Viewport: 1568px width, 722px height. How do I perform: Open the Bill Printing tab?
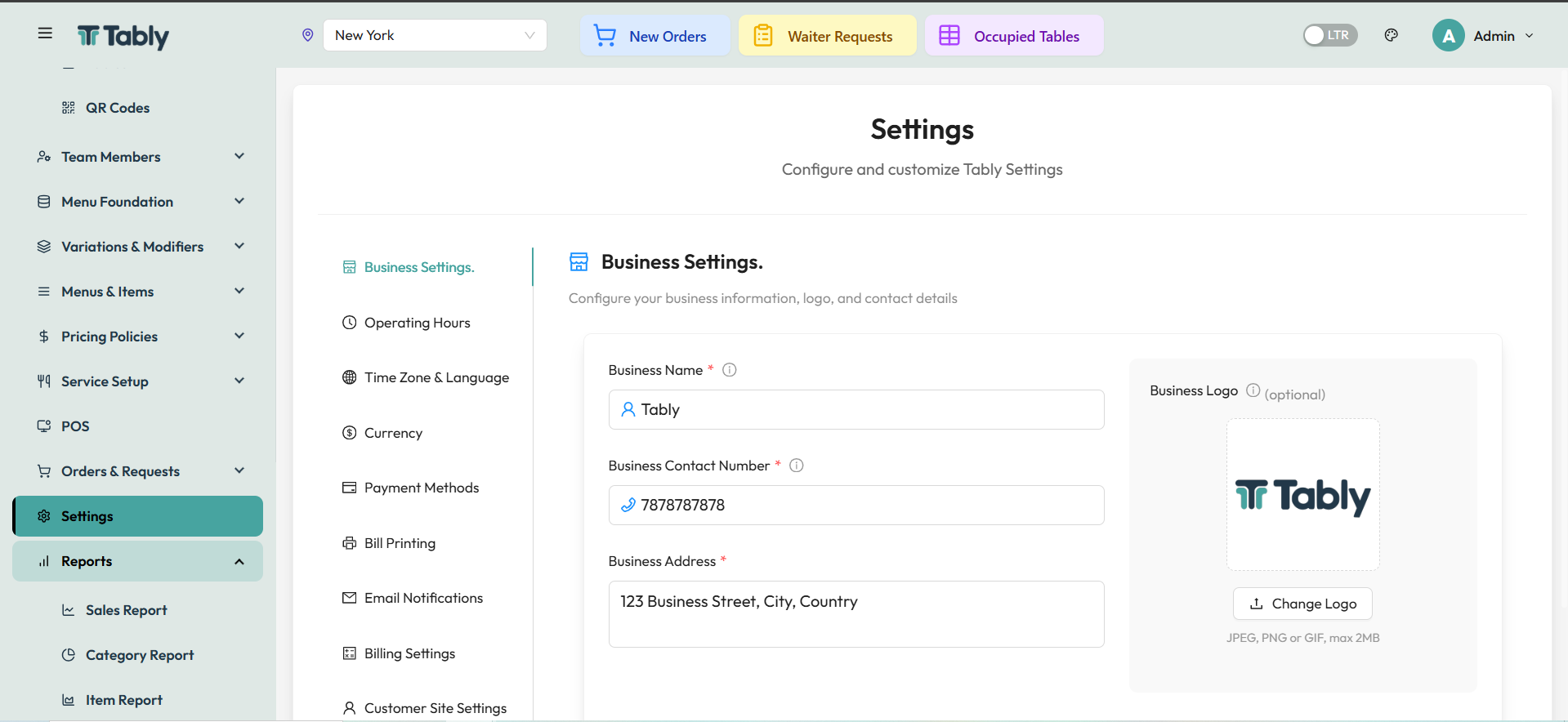[427, 543]
